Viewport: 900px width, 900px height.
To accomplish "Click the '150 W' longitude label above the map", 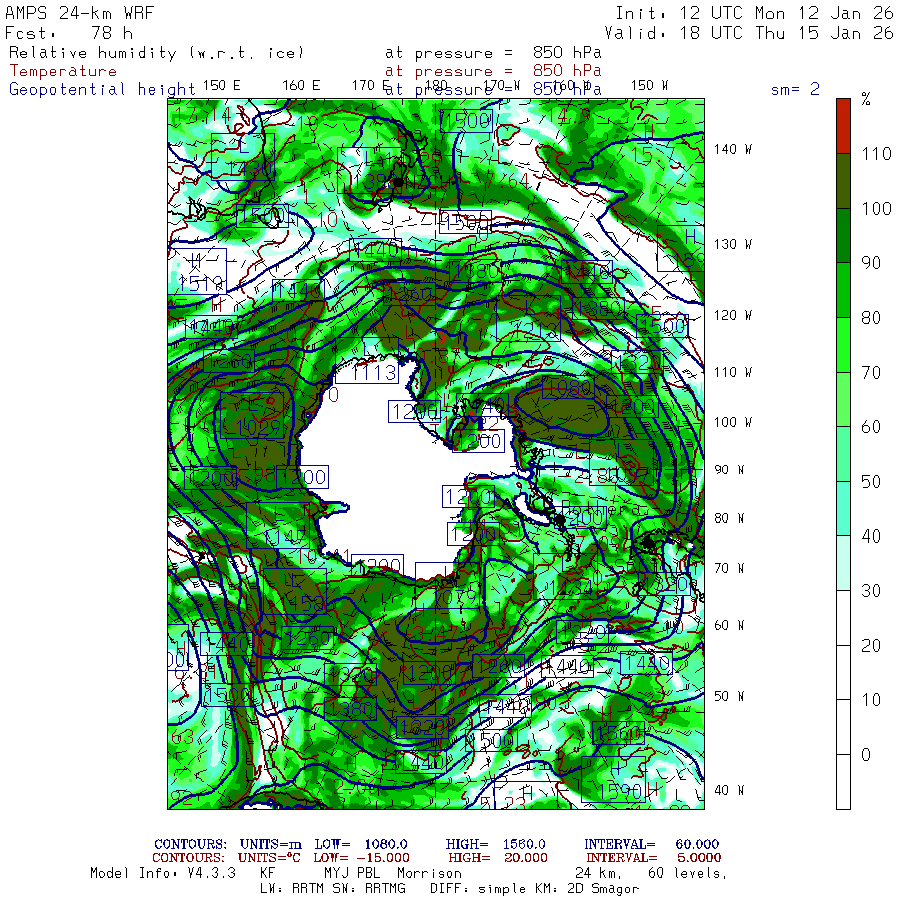I will [649, 86].
